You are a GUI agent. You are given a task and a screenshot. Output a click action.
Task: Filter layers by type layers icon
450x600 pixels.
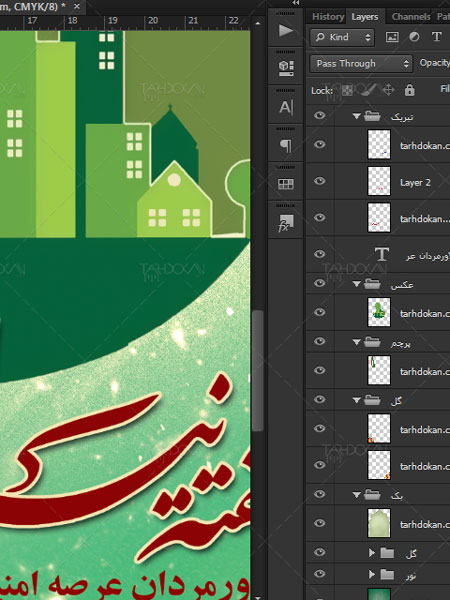(x=436, y=37)
